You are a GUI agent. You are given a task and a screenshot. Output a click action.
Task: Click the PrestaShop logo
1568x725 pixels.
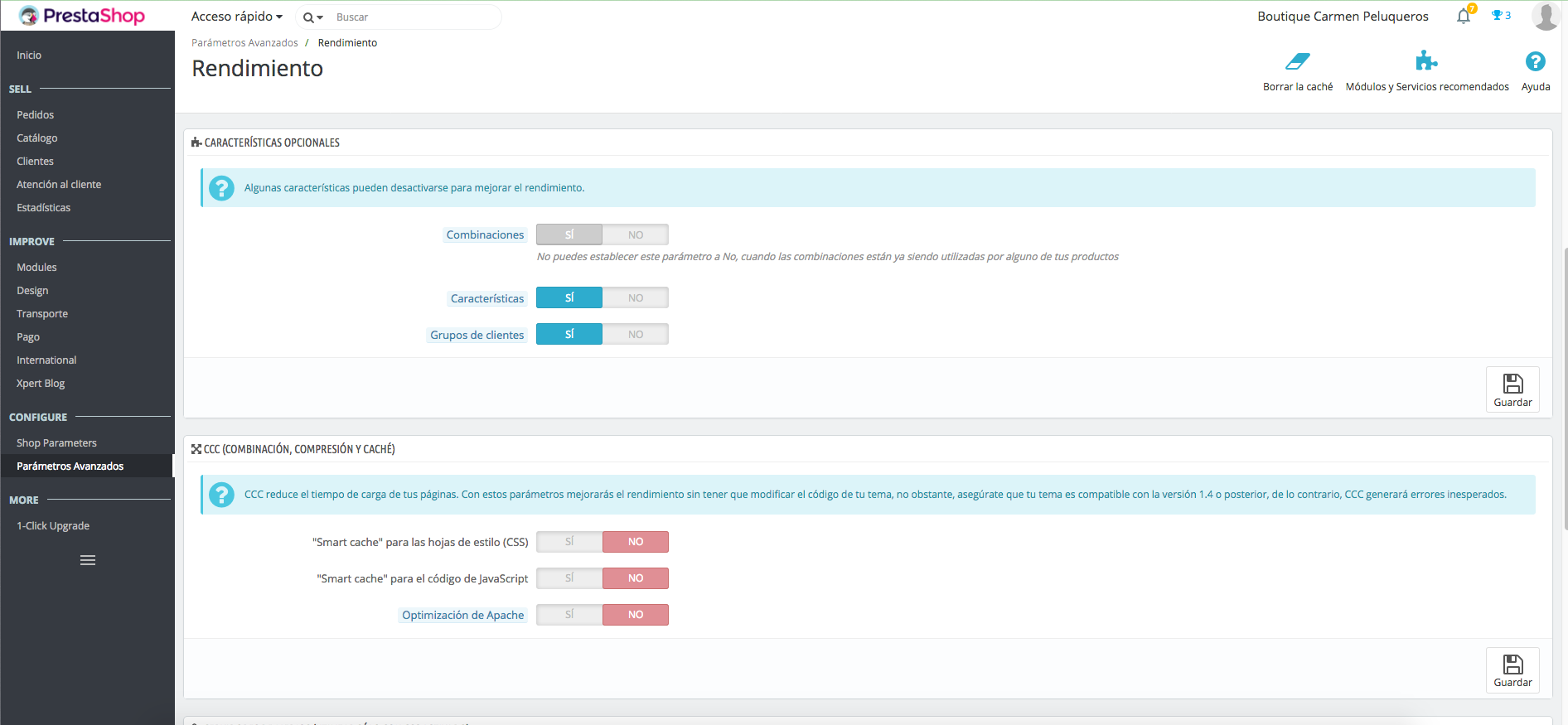(82, 16)
